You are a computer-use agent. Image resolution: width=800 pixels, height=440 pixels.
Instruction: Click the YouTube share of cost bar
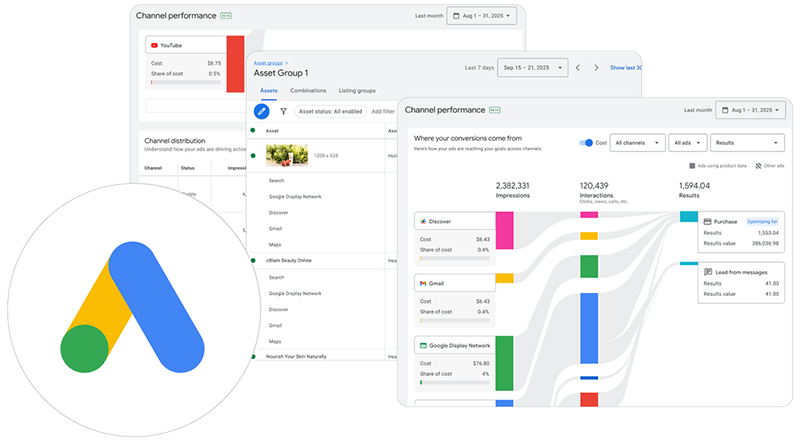point(186,82)
